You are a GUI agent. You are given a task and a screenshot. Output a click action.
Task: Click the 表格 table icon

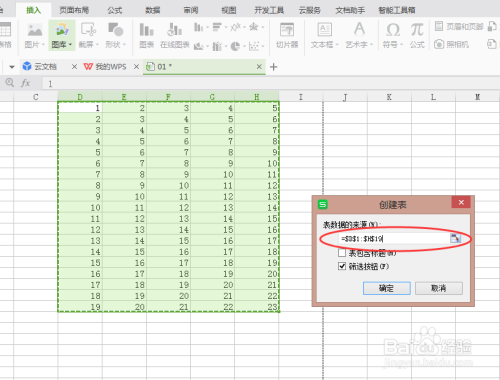tap(5, 29)
